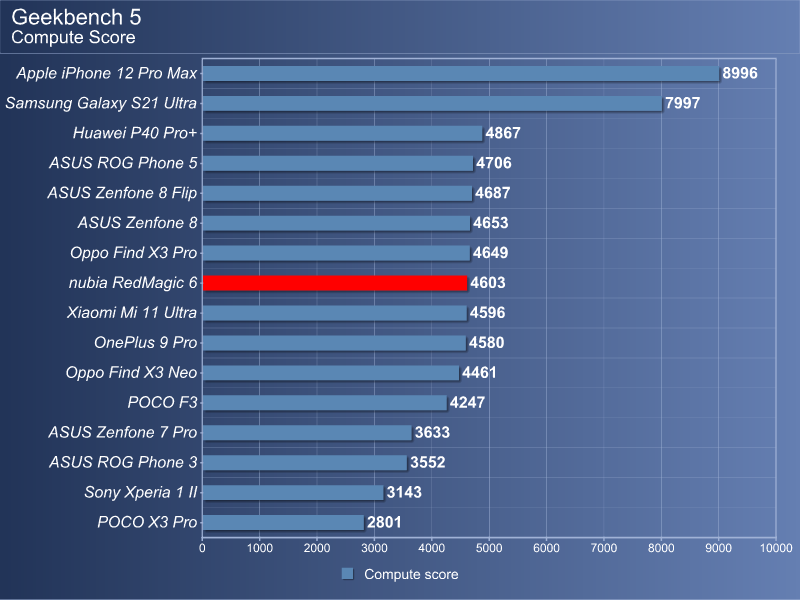Click the "7000" x-axis tick label
This screenshot has width=800, height=600.
tap(604, 548)
